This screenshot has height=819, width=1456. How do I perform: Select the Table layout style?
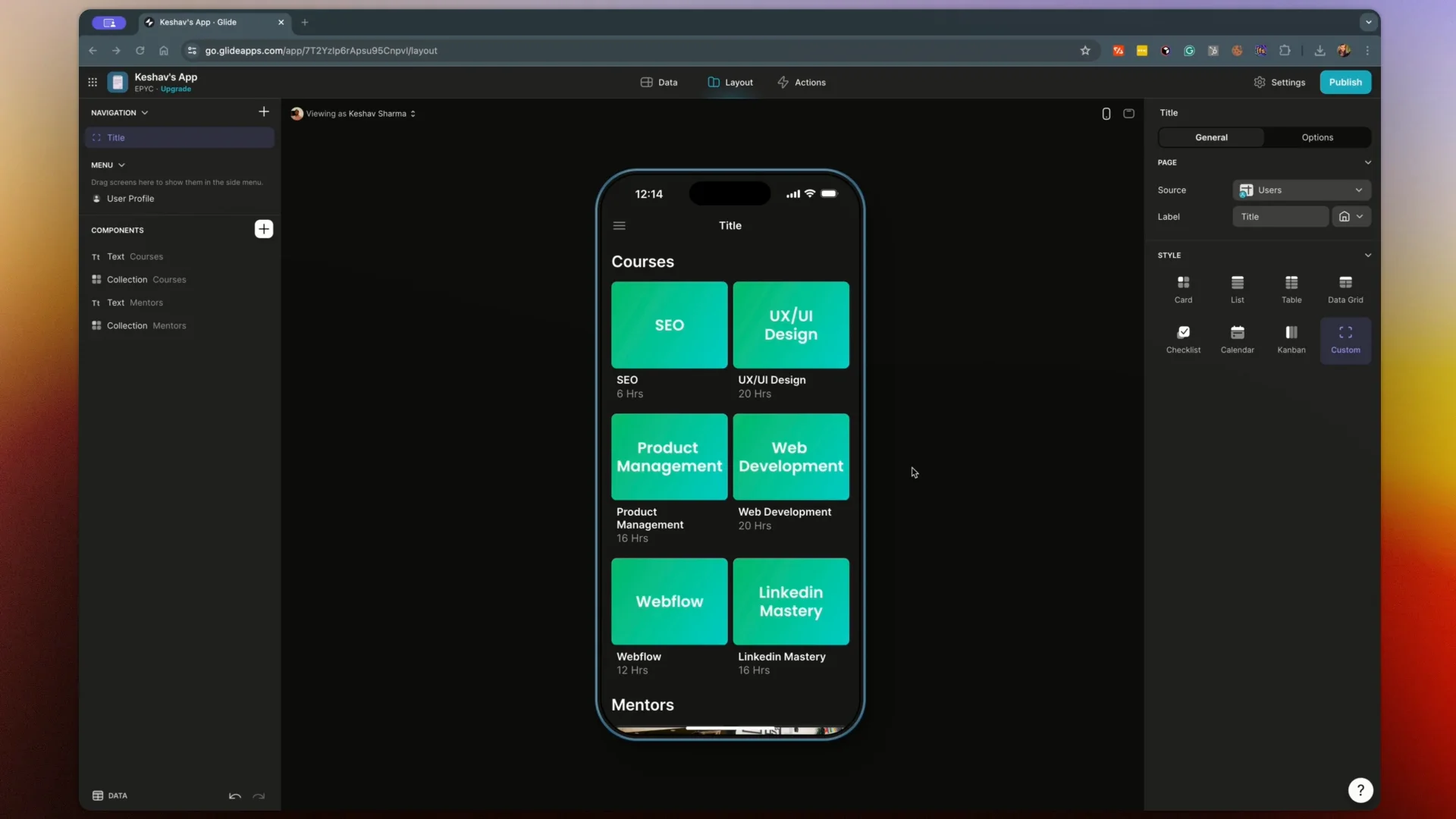(x=1291, y=290)
